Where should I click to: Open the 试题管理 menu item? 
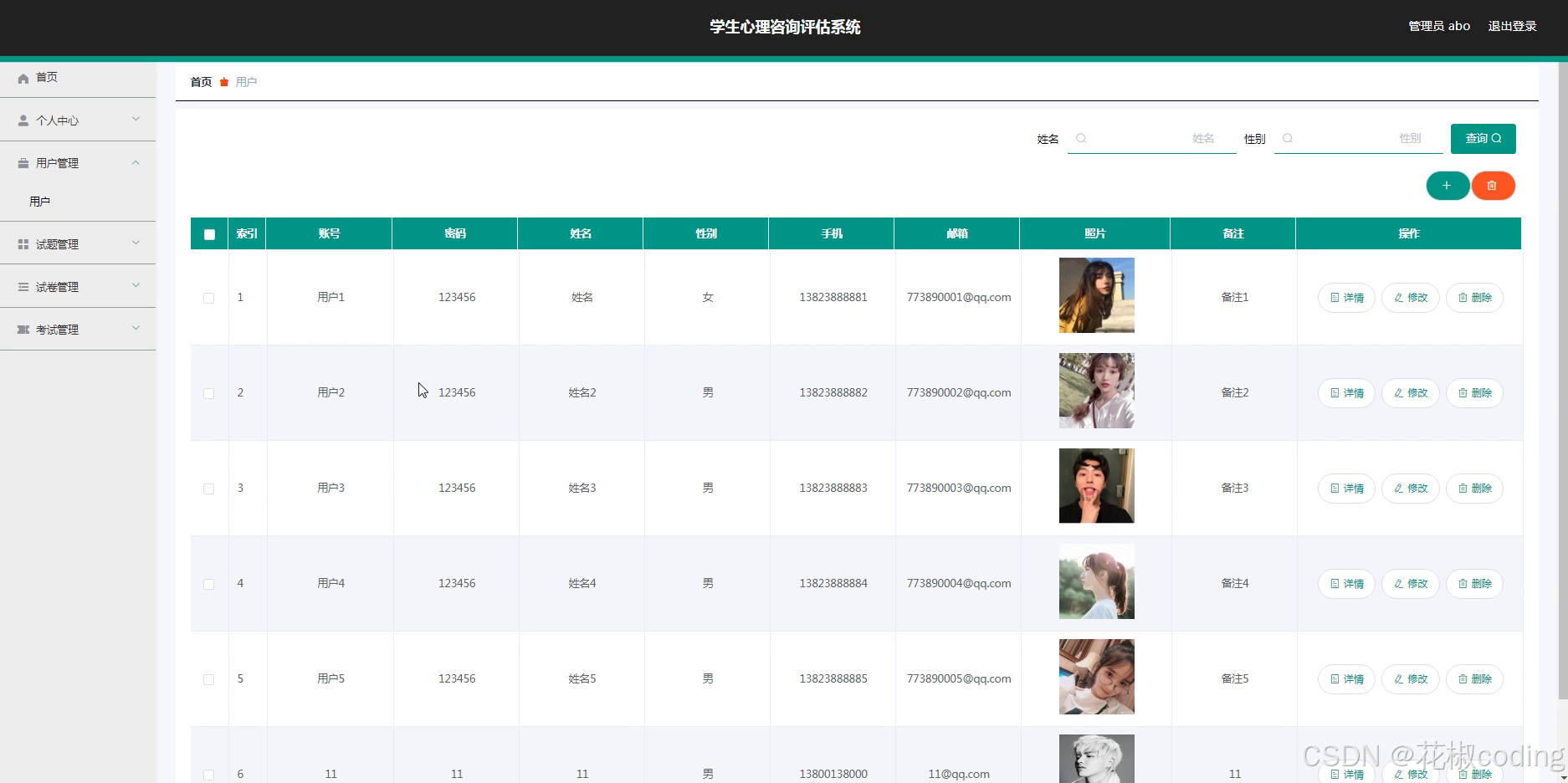click(78, 244)
